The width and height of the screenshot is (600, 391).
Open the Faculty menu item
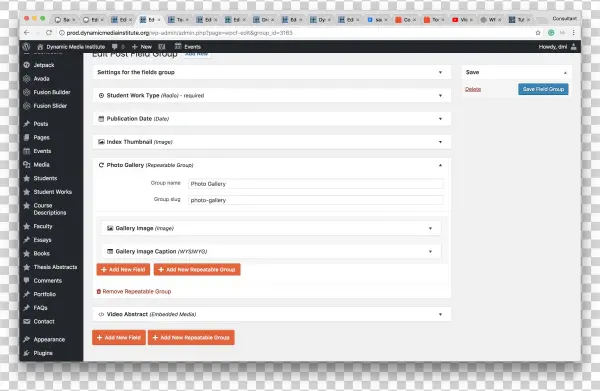(x=43, y=226)
